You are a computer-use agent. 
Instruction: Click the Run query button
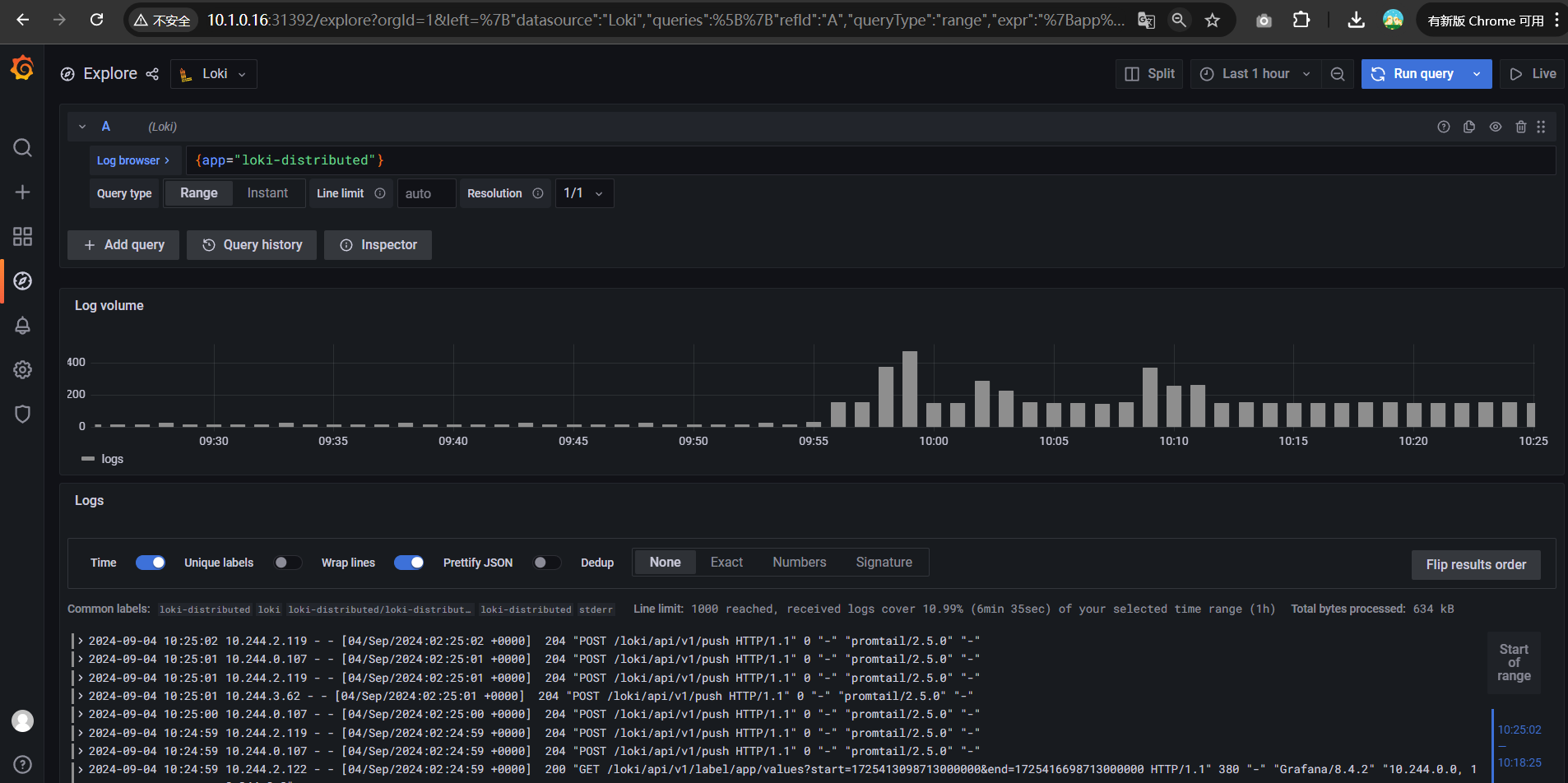point(1413,74)
